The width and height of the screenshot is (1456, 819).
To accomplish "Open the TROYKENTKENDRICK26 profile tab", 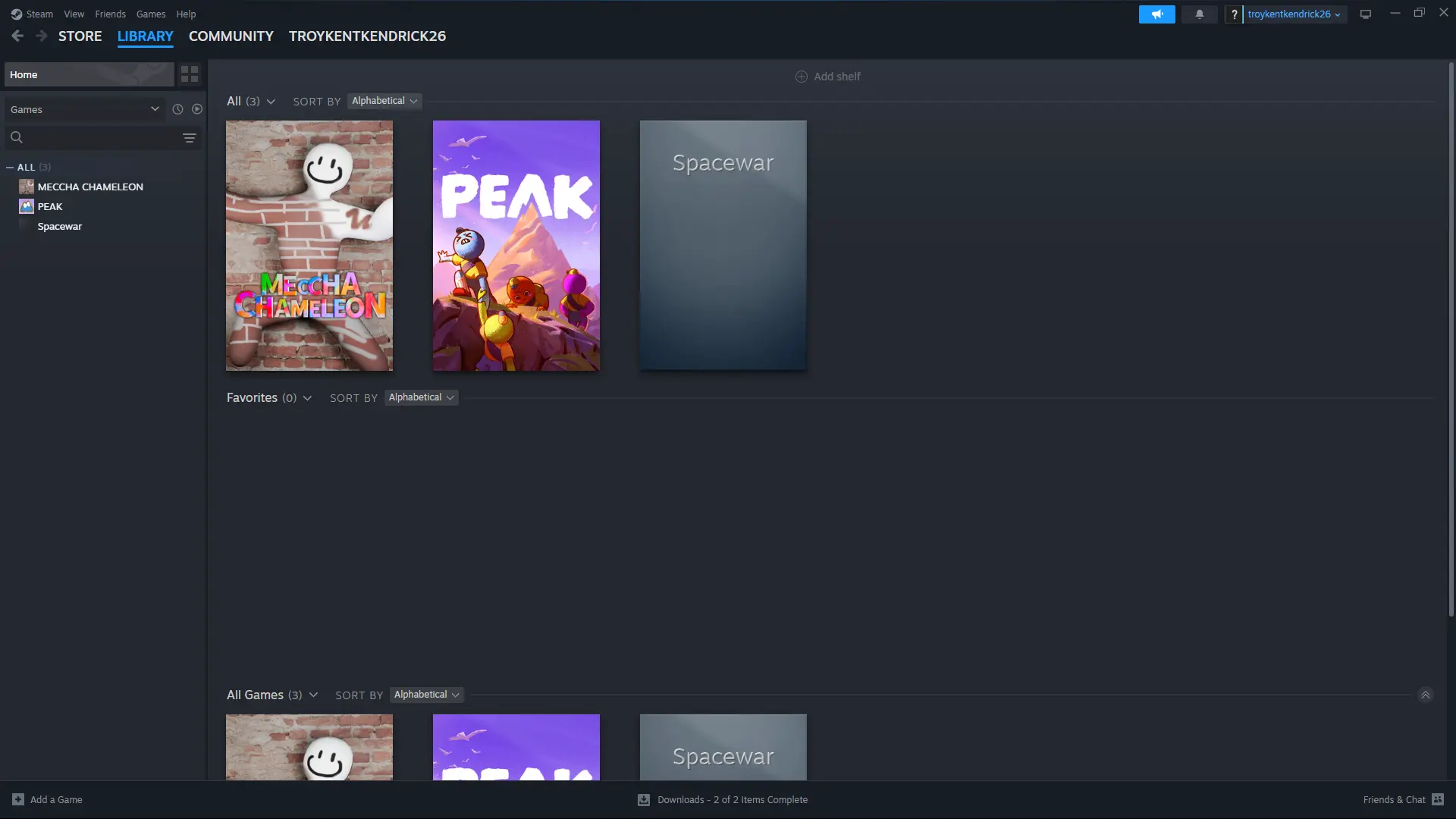I will pos(367,36).
